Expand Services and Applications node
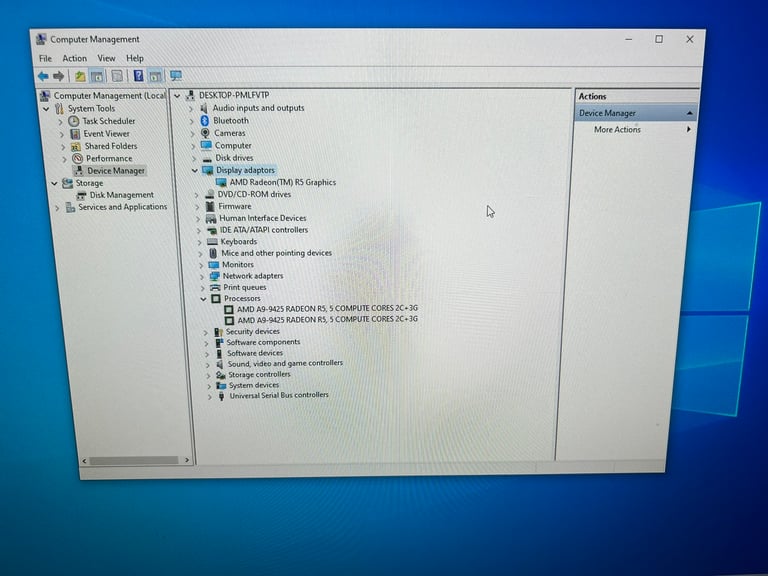Image resolution: width=768 pixels, height=576 pixels. point(57,208)
